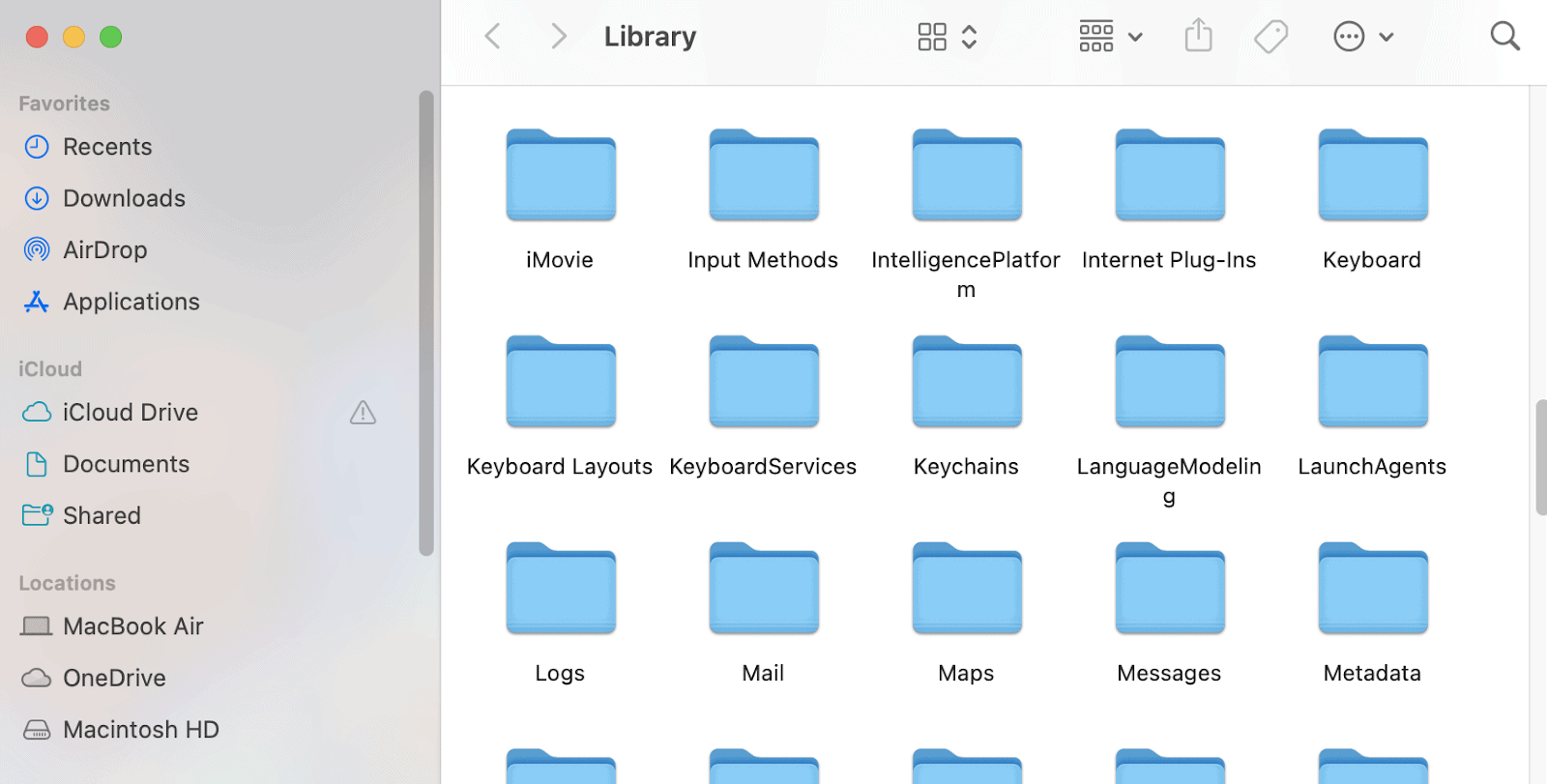This screenshot has height=784, width=1547.
Task: Select the LaunchAgents folder
Action: tap(1373, 383)
